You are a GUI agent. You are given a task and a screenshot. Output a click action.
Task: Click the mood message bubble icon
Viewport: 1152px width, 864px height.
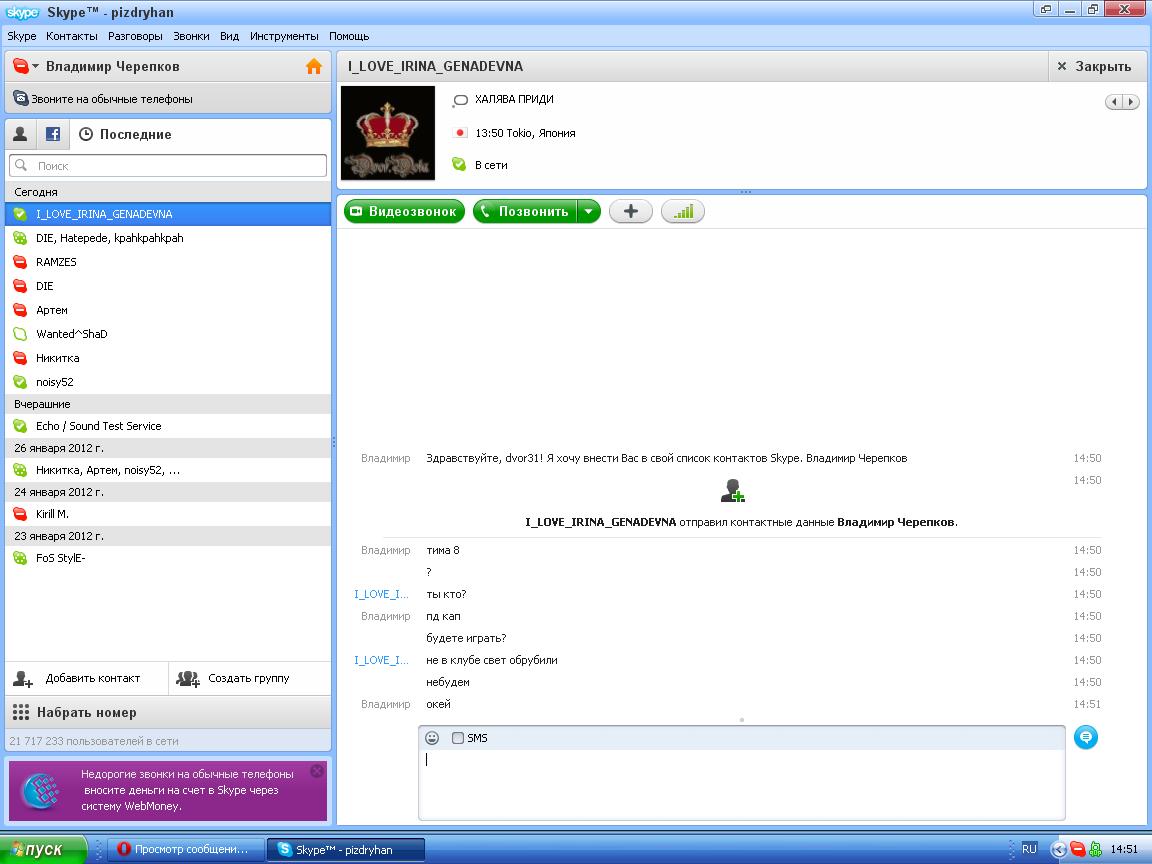tap(460, 100)
